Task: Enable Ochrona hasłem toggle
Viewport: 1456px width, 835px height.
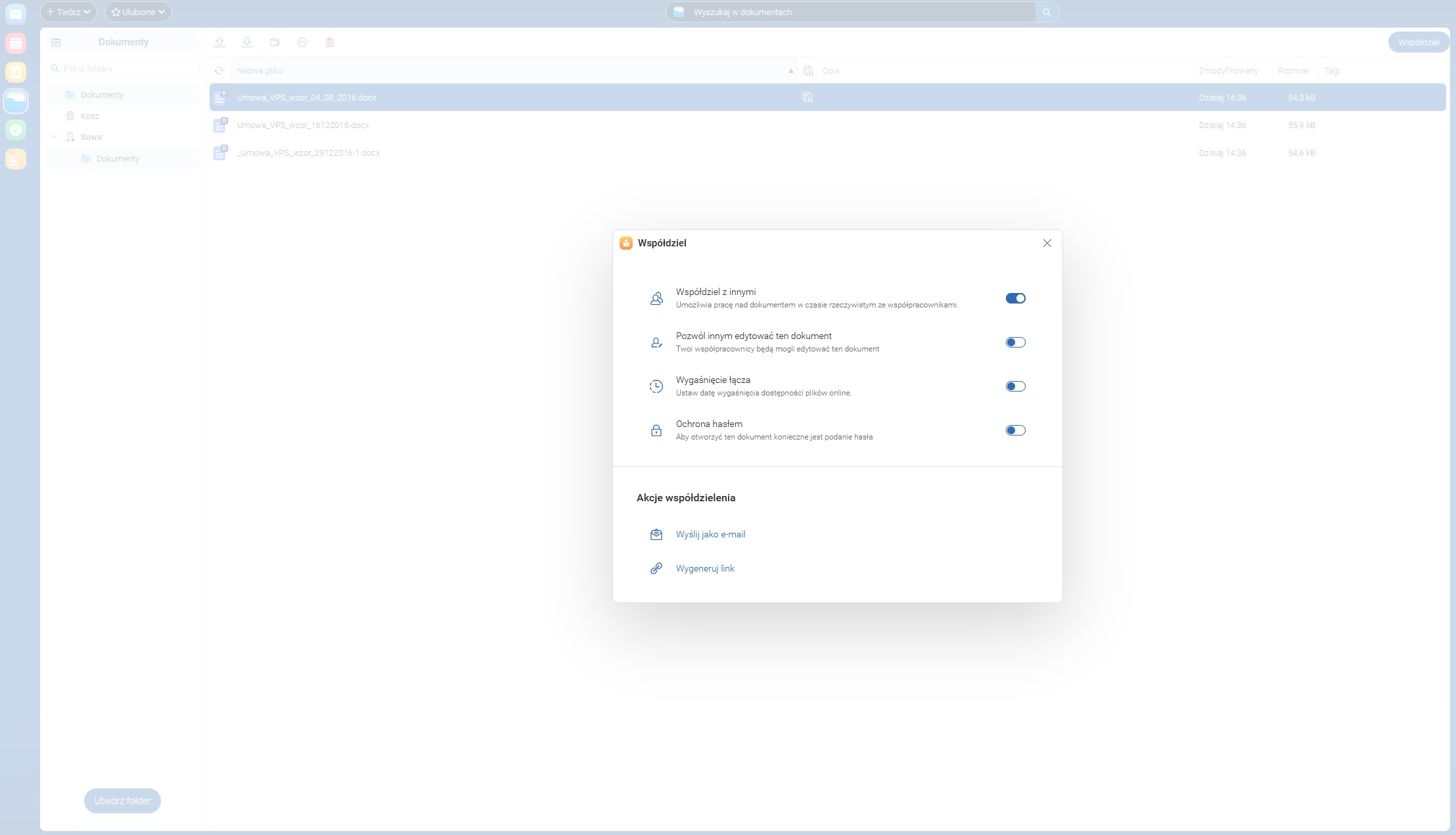Action: tap(1015, 430)
